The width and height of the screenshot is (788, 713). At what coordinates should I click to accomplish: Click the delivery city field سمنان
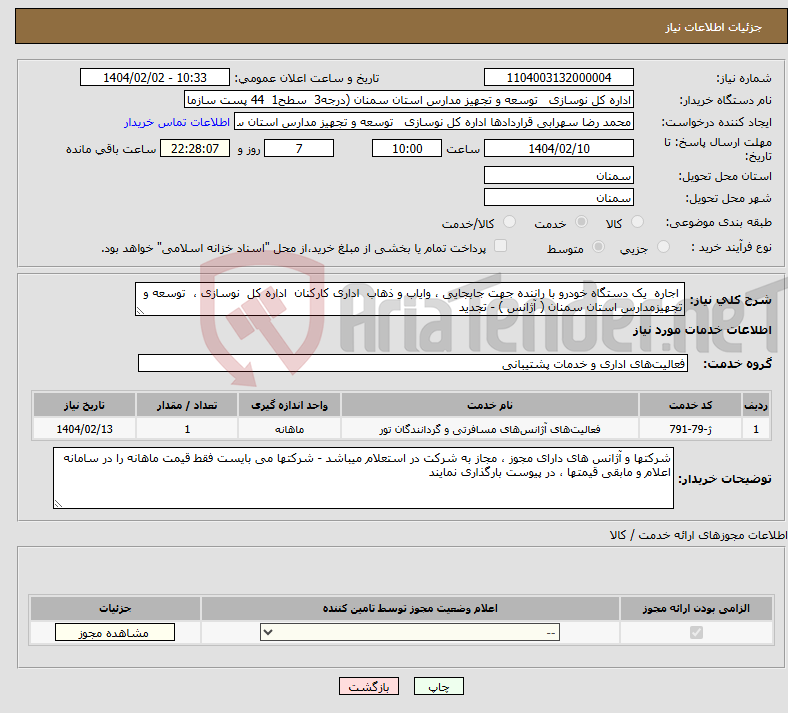click(558, 197)
